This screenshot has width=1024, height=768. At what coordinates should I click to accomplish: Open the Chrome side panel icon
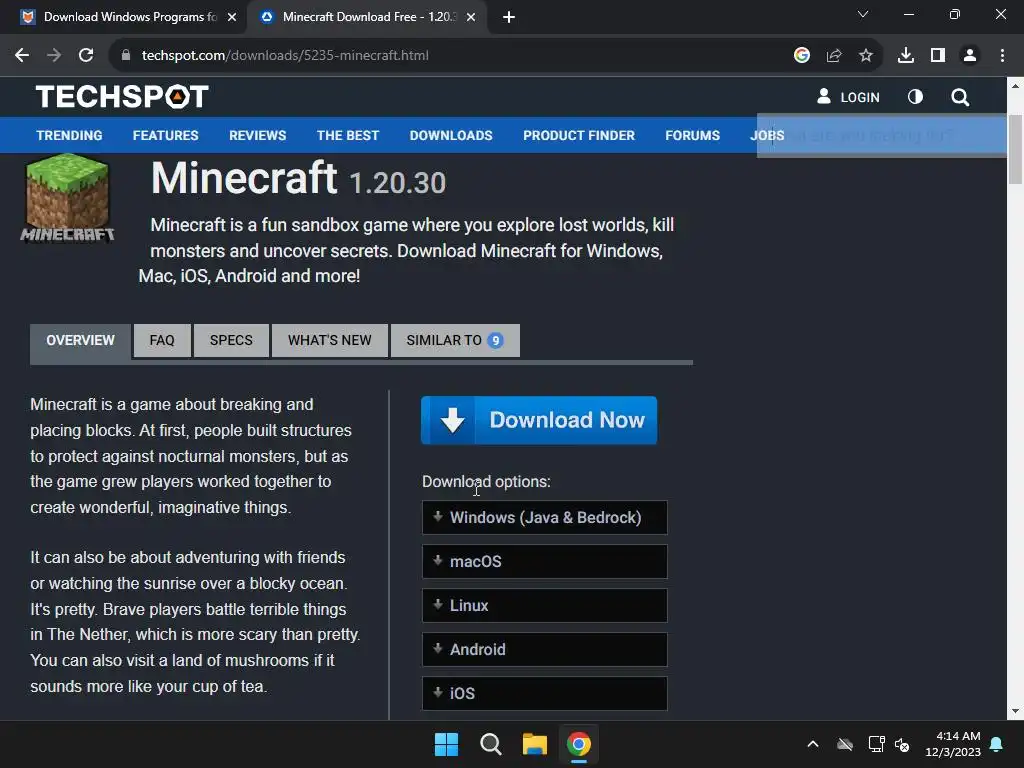937,55
